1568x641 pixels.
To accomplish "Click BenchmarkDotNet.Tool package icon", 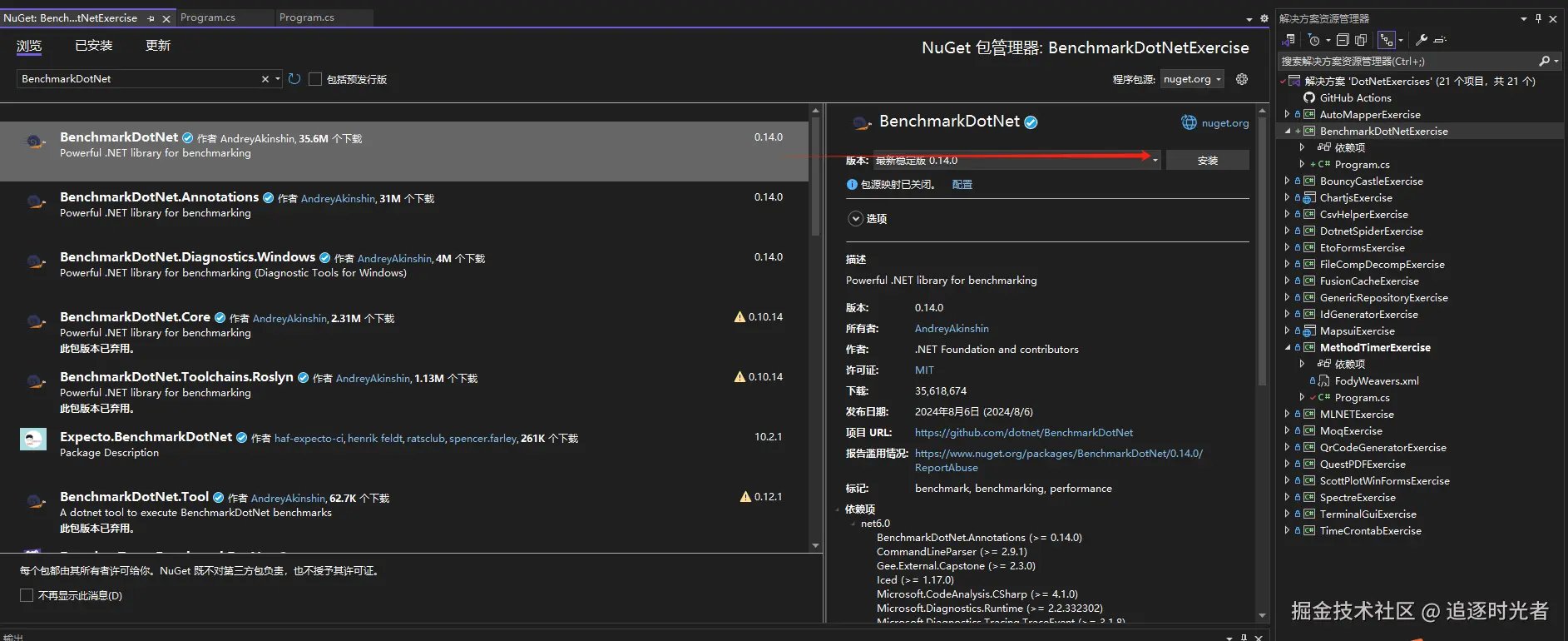I will 34,501.
